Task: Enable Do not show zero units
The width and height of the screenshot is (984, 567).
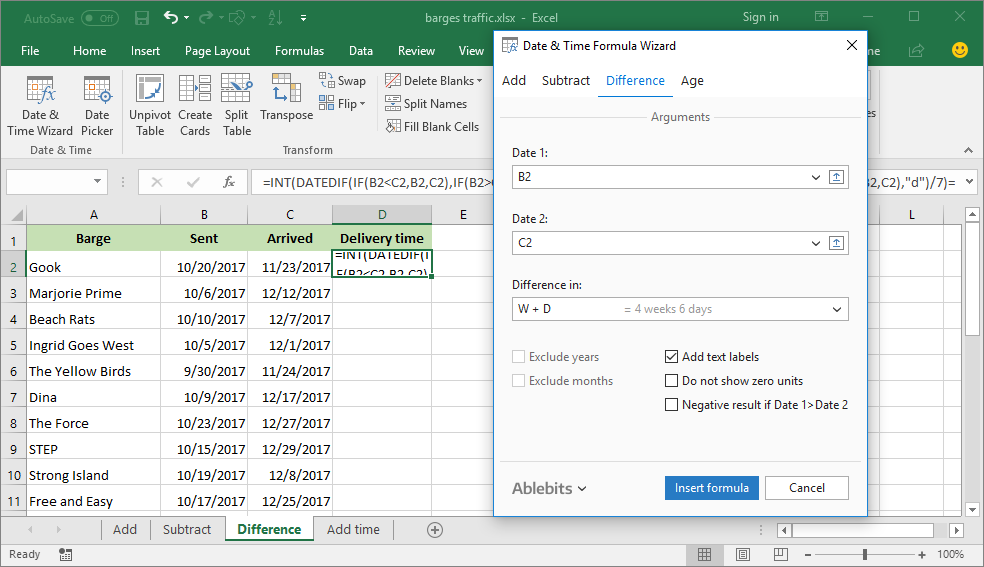Action: pyautogui.click(x=672, y=381)
